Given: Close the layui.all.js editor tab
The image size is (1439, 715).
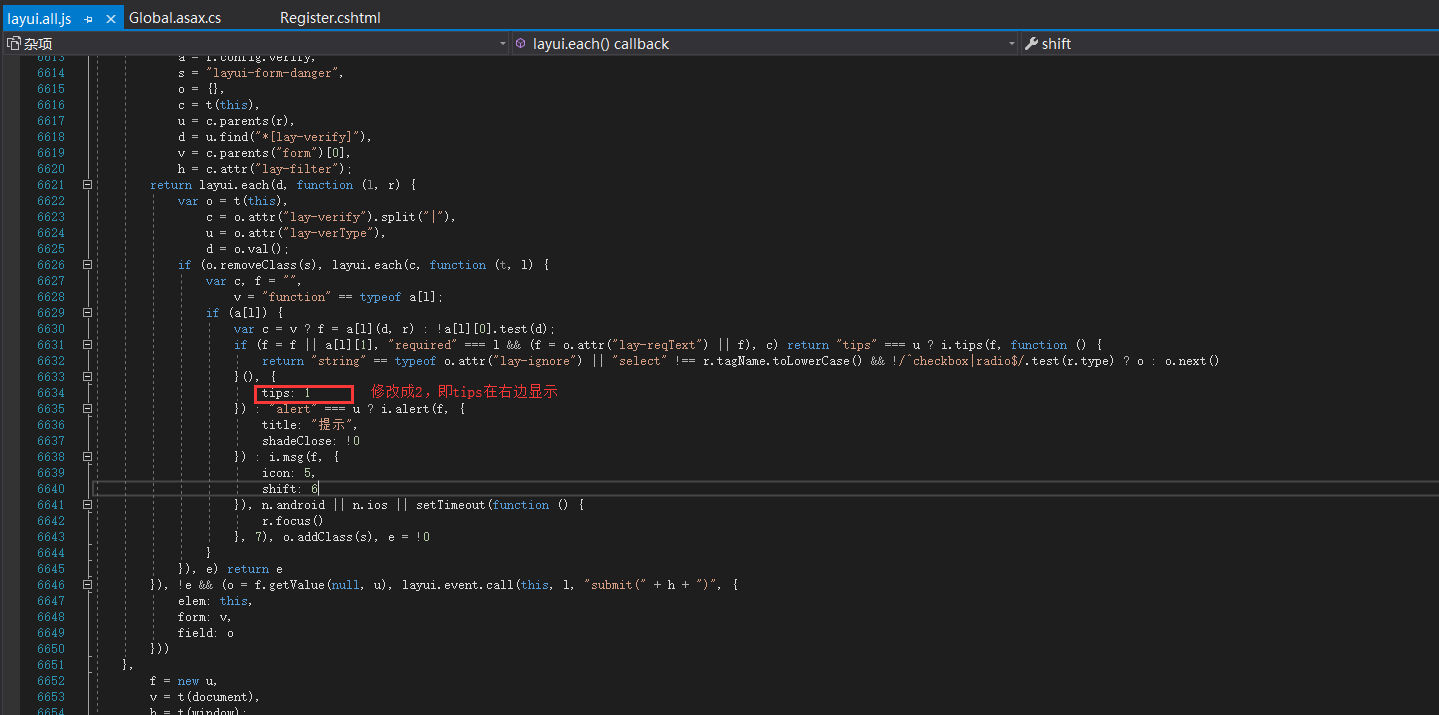Looking at the screenshot, I should pos(110,17).
